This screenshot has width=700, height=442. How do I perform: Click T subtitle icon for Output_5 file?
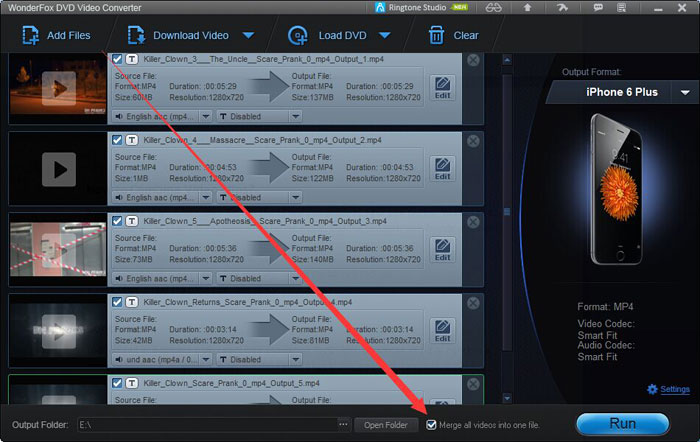tap(132, 383)
